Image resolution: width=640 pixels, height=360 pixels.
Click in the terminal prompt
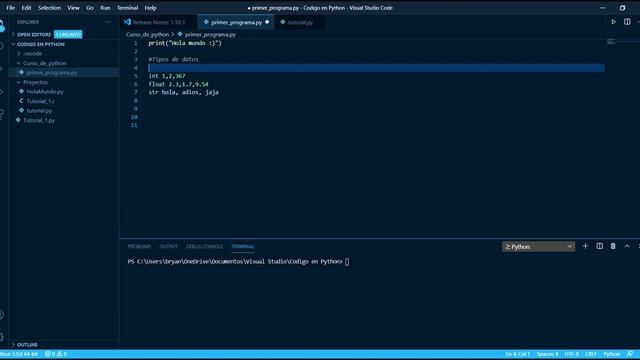point(347,262)
